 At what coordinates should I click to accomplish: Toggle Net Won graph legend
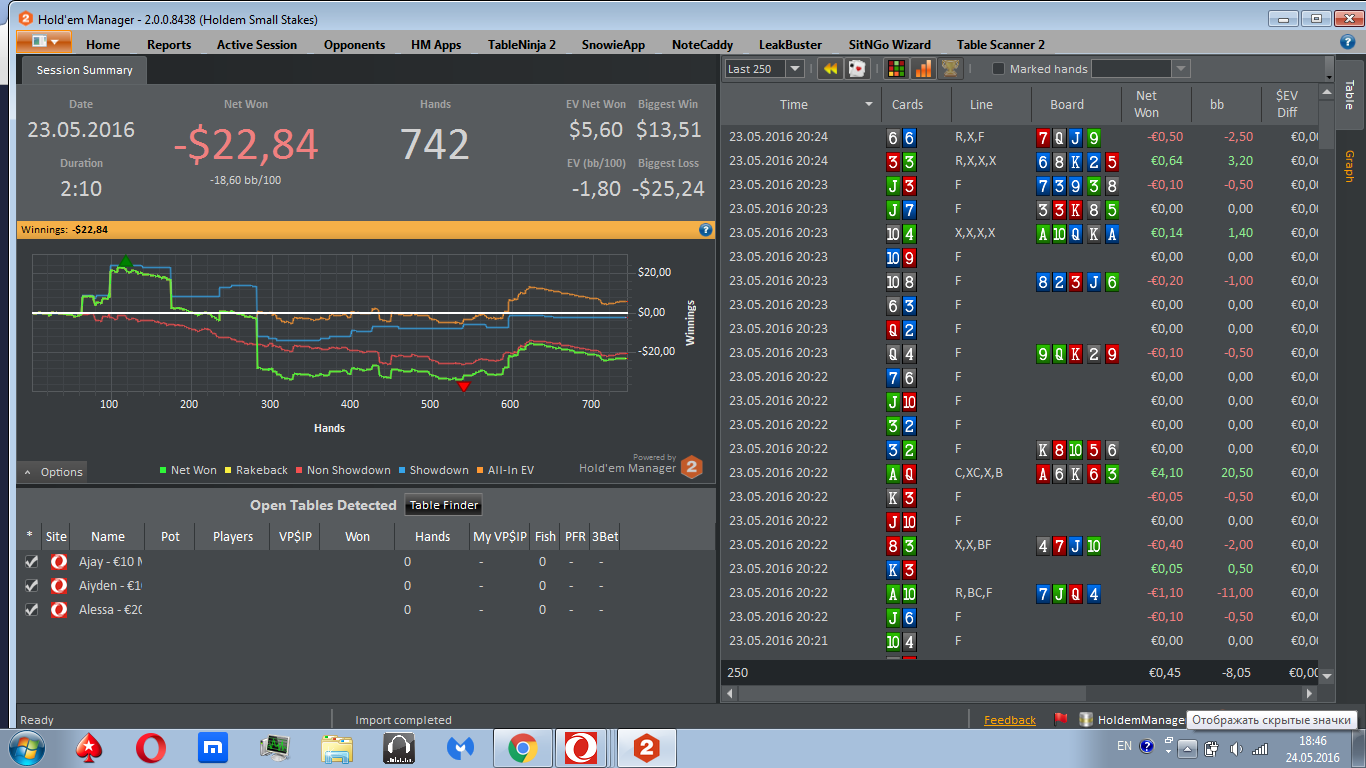click(188, 470)
